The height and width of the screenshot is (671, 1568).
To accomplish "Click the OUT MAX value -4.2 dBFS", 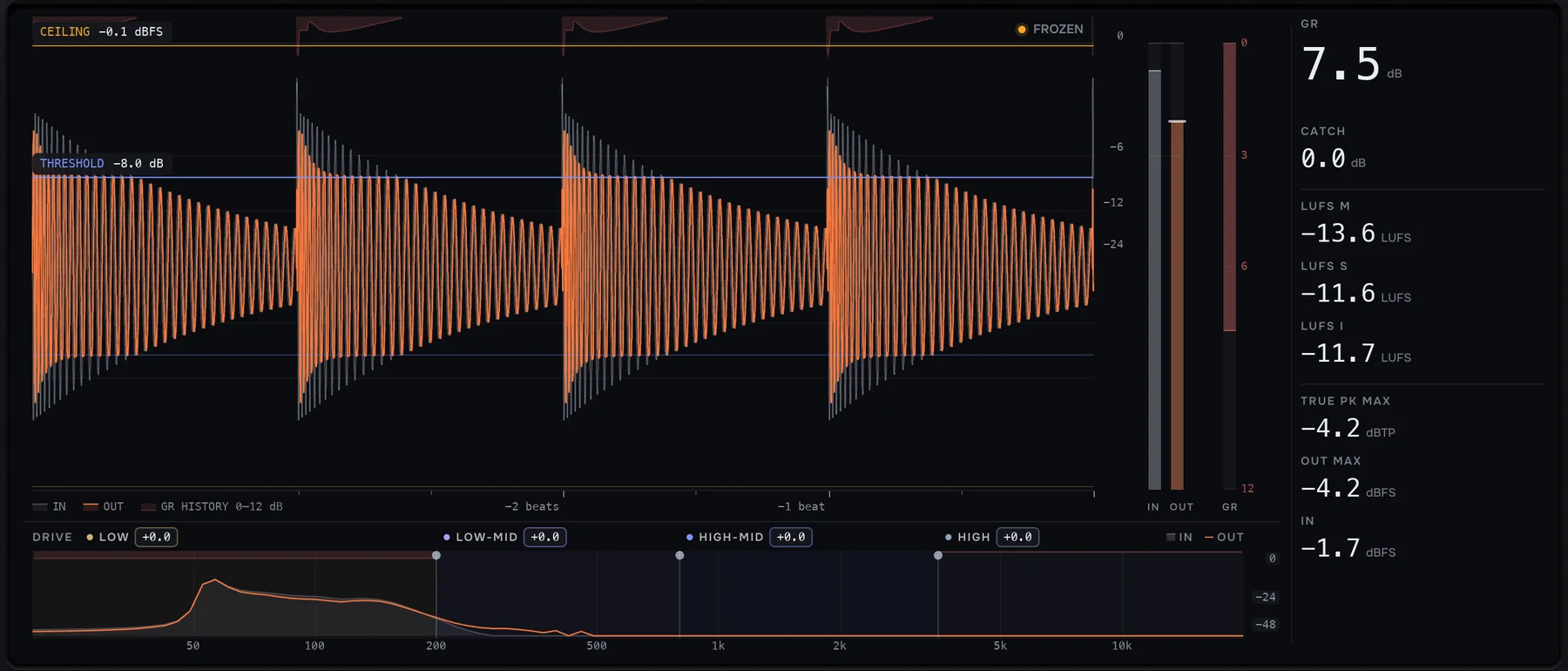I will pos(1348,489).
